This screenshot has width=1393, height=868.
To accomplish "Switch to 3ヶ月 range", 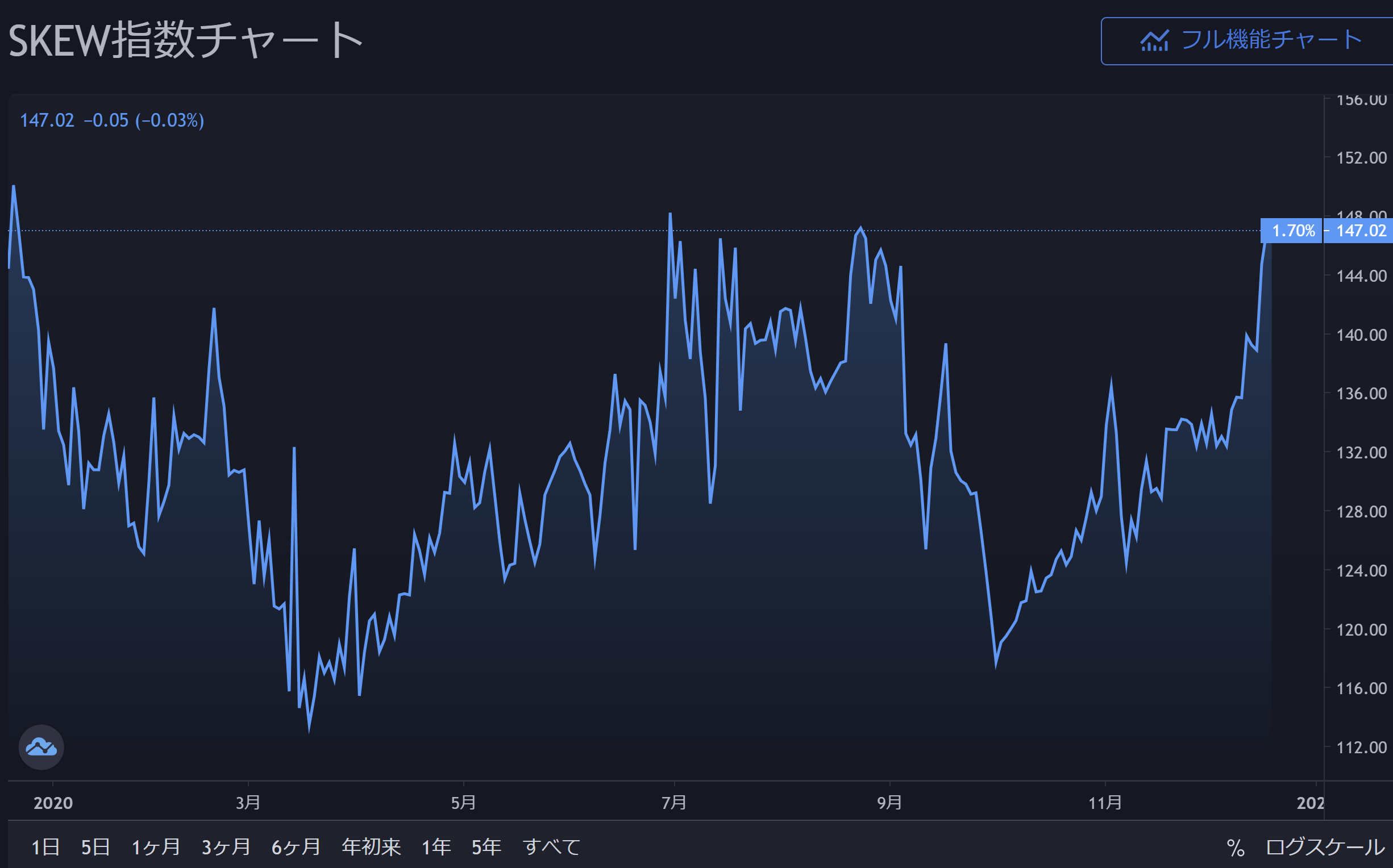I will 226,848.
